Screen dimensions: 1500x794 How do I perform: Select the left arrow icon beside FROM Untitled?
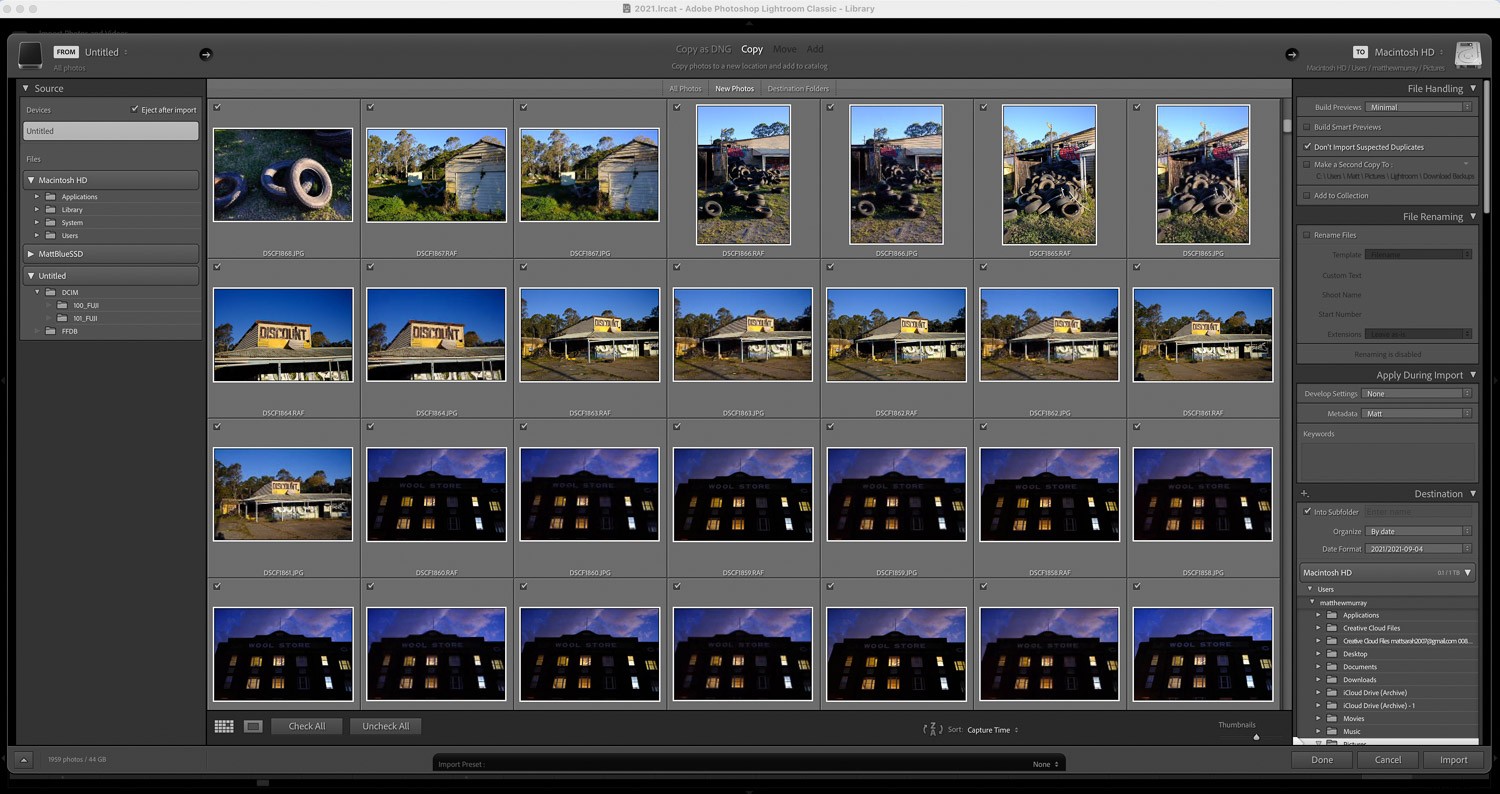[x=207, y=54]
